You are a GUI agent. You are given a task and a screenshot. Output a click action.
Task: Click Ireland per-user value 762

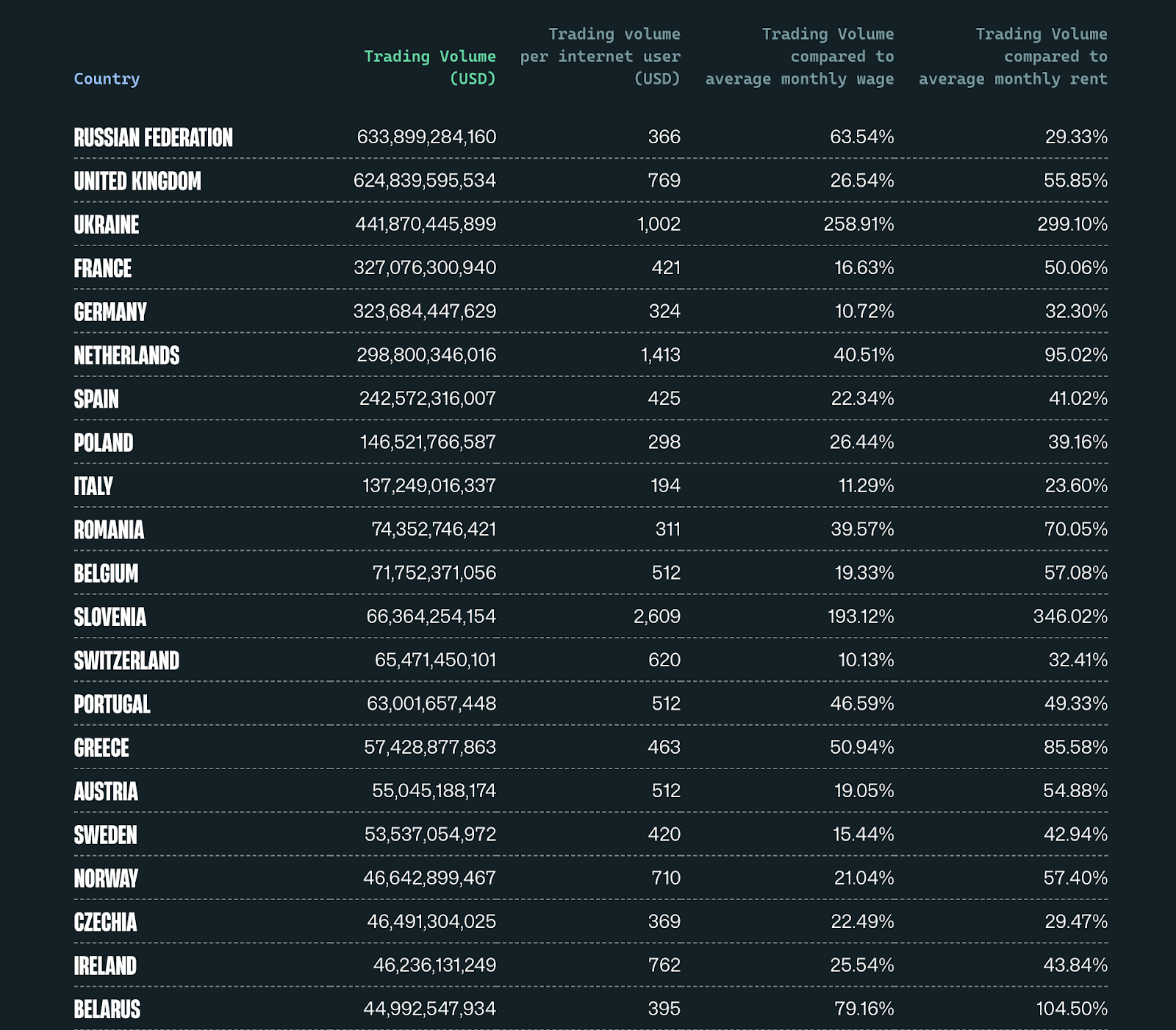pyautogui.click(x=664, y=965)
